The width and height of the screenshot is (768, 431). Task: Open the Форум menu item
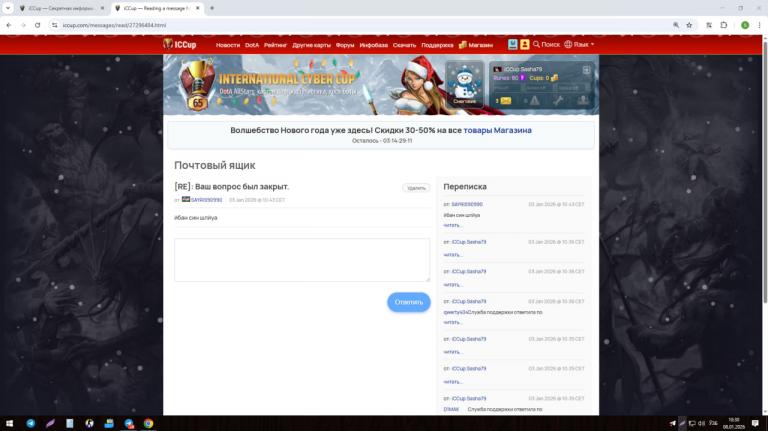[345, 45]
